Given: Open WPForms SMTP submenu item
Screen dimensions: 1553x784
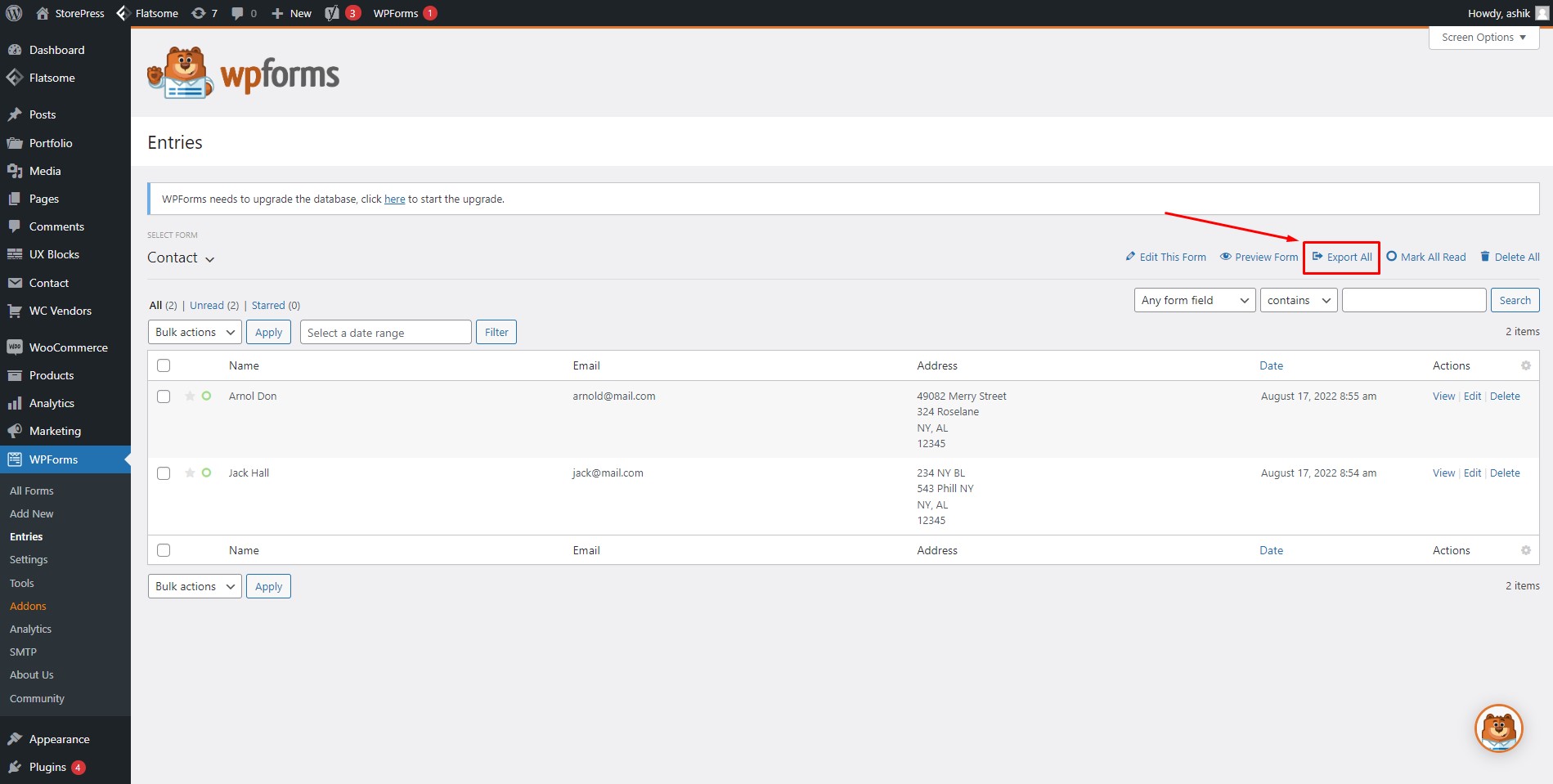Looking at the screenshot, I should [x=23, y=652].
